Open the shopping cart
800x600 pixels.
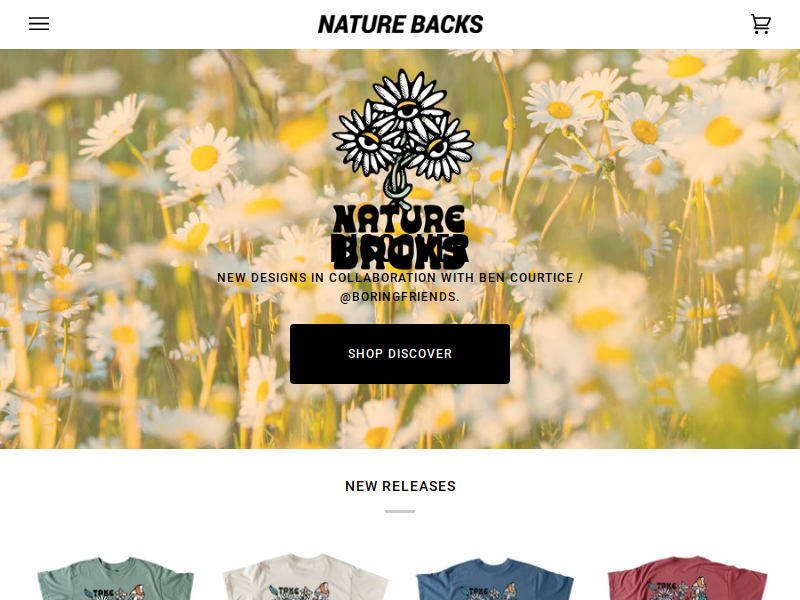pos(761,24)
